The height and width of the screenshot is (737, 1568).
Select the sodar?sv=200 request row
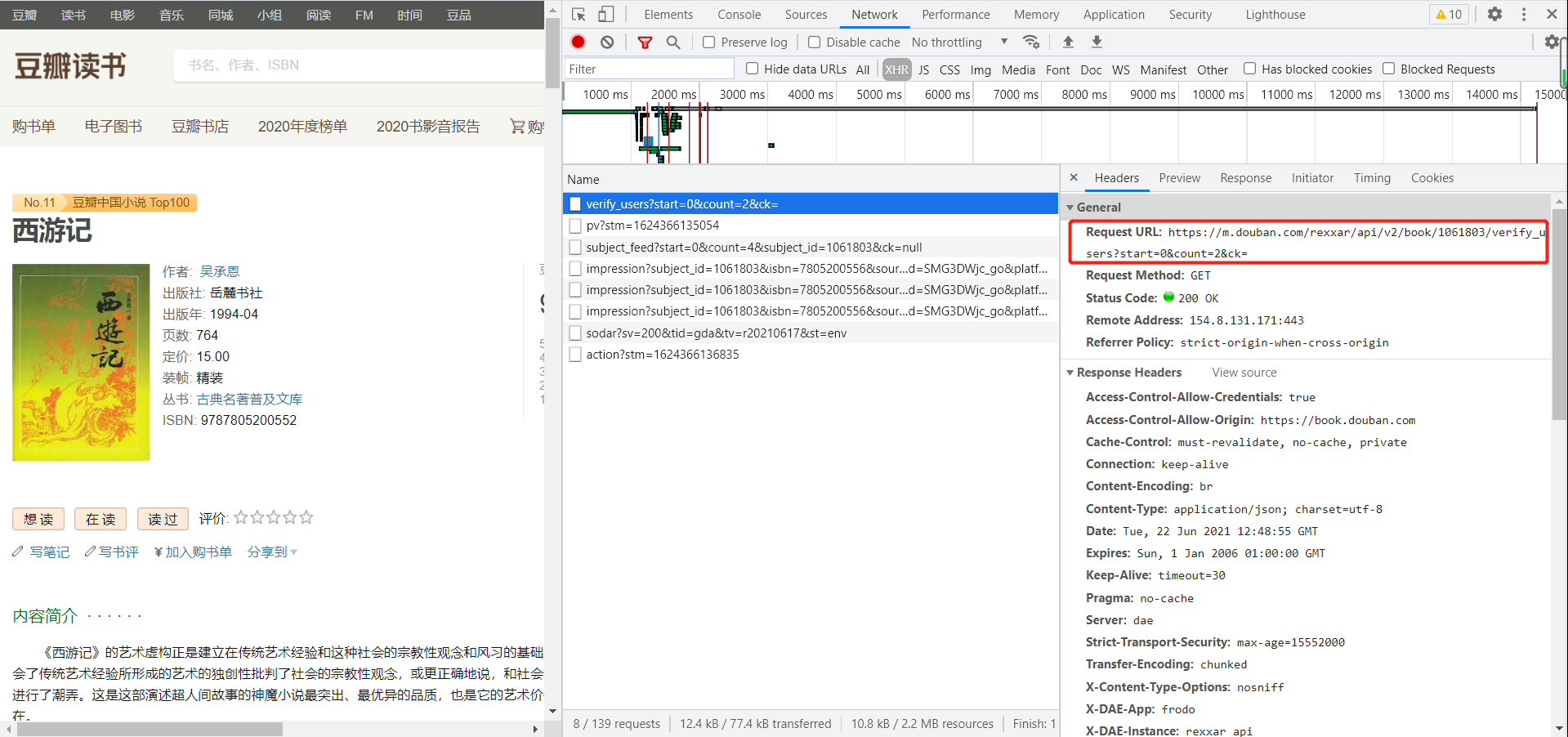pyautogui.click(x=811, y=333)
